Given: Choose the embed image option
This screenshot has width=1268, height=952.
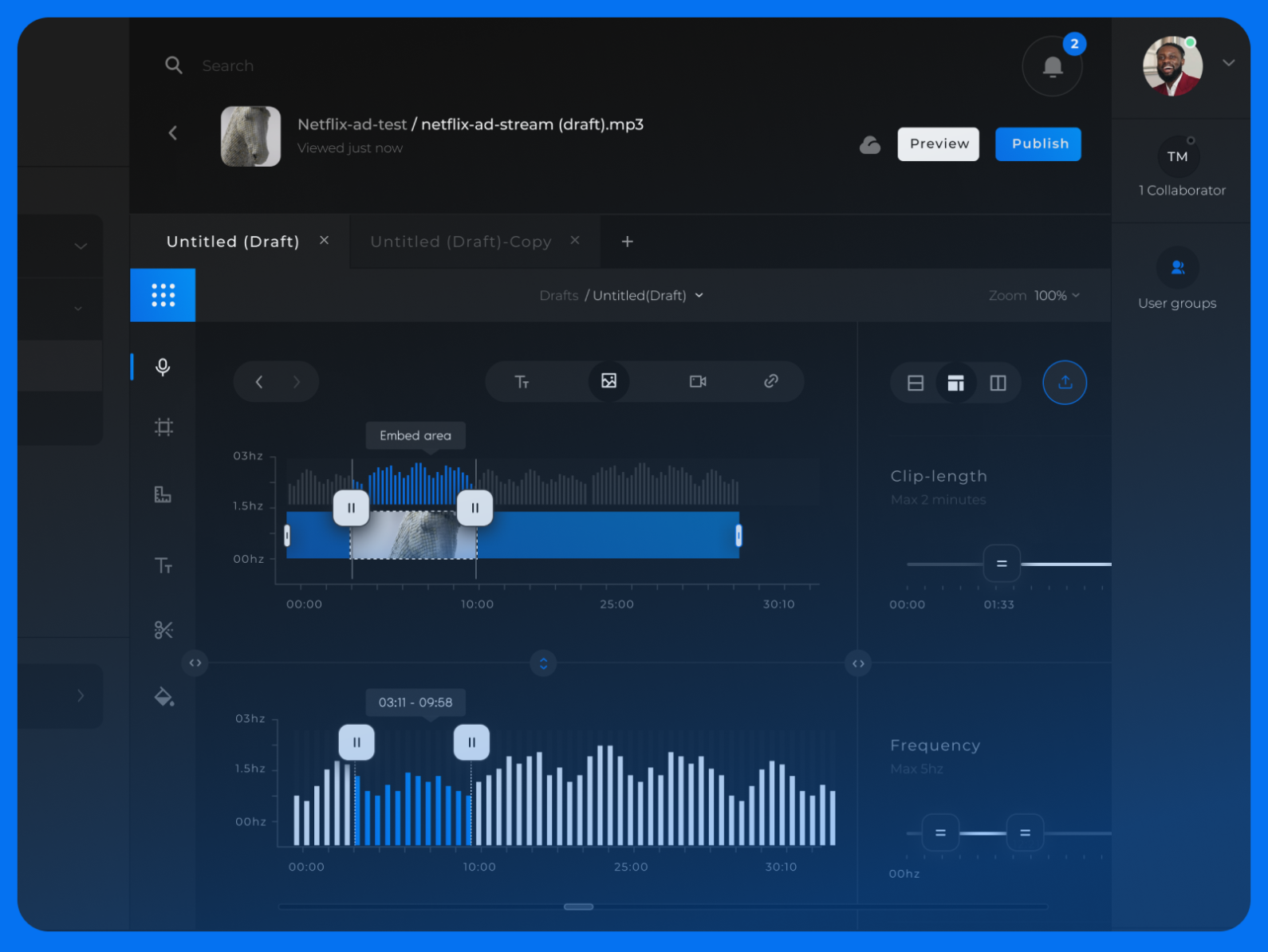Looking at the screenshot, I should point(608,381).
